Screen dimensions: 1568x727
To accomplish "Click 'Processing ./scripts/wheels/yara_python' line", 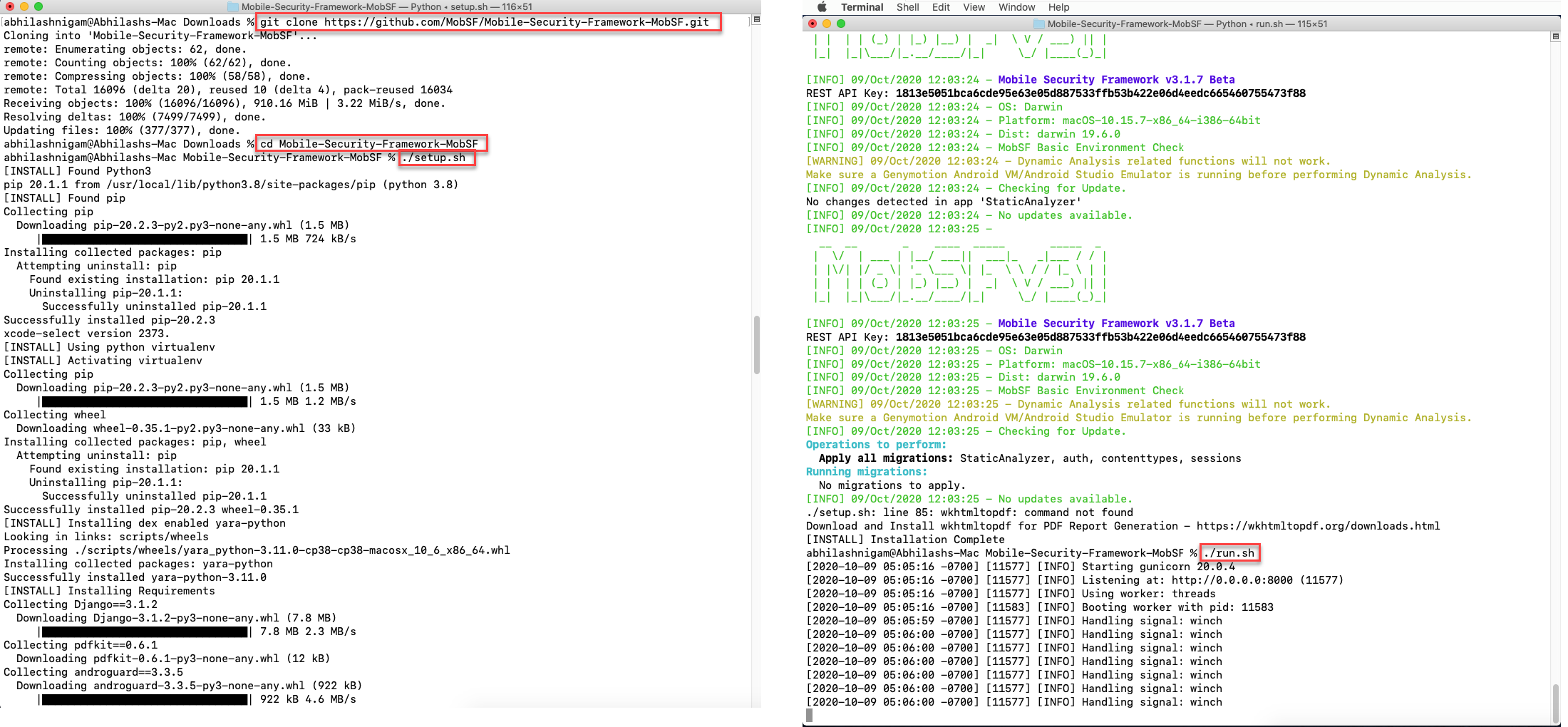I will (x=257, y=550).
